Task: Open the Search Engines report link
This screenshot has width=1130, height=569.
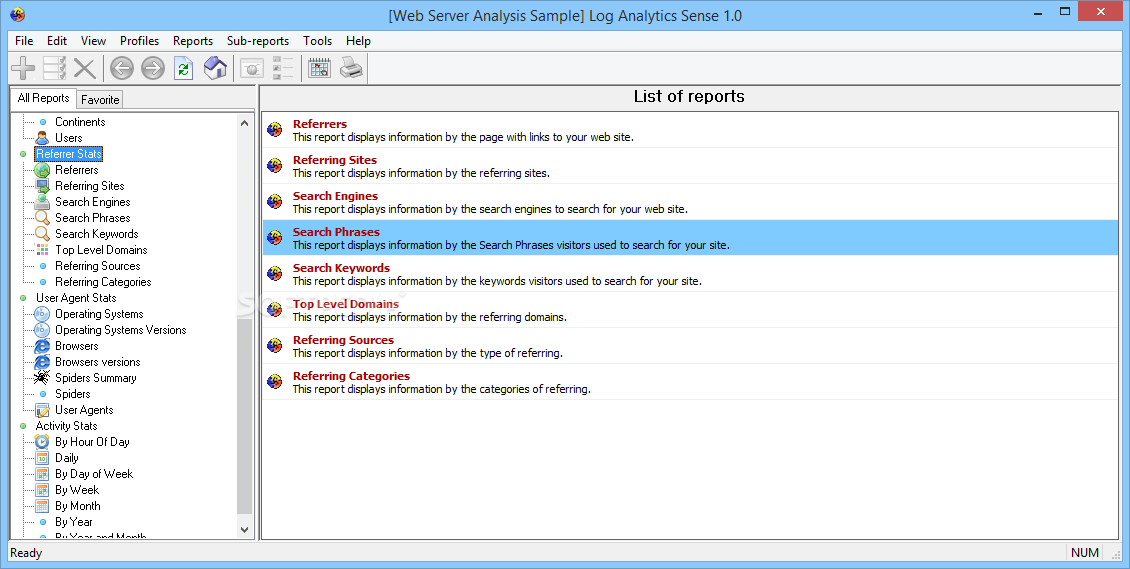Action: 335,196
